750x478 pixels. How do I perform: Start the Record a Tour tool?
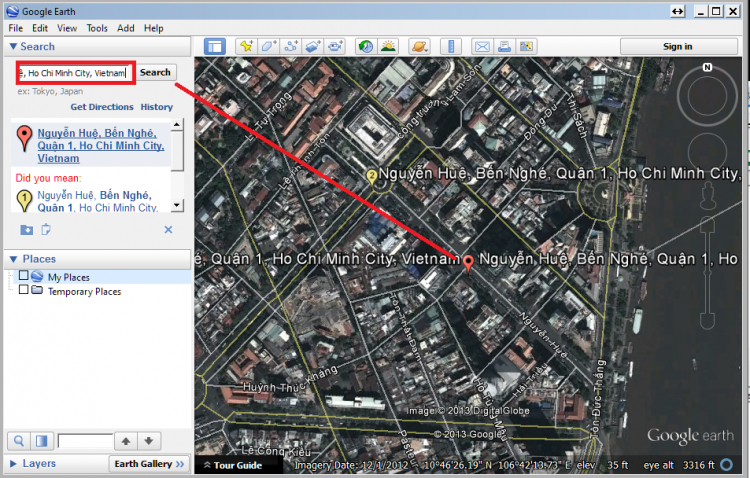click(x=335, y=46)
